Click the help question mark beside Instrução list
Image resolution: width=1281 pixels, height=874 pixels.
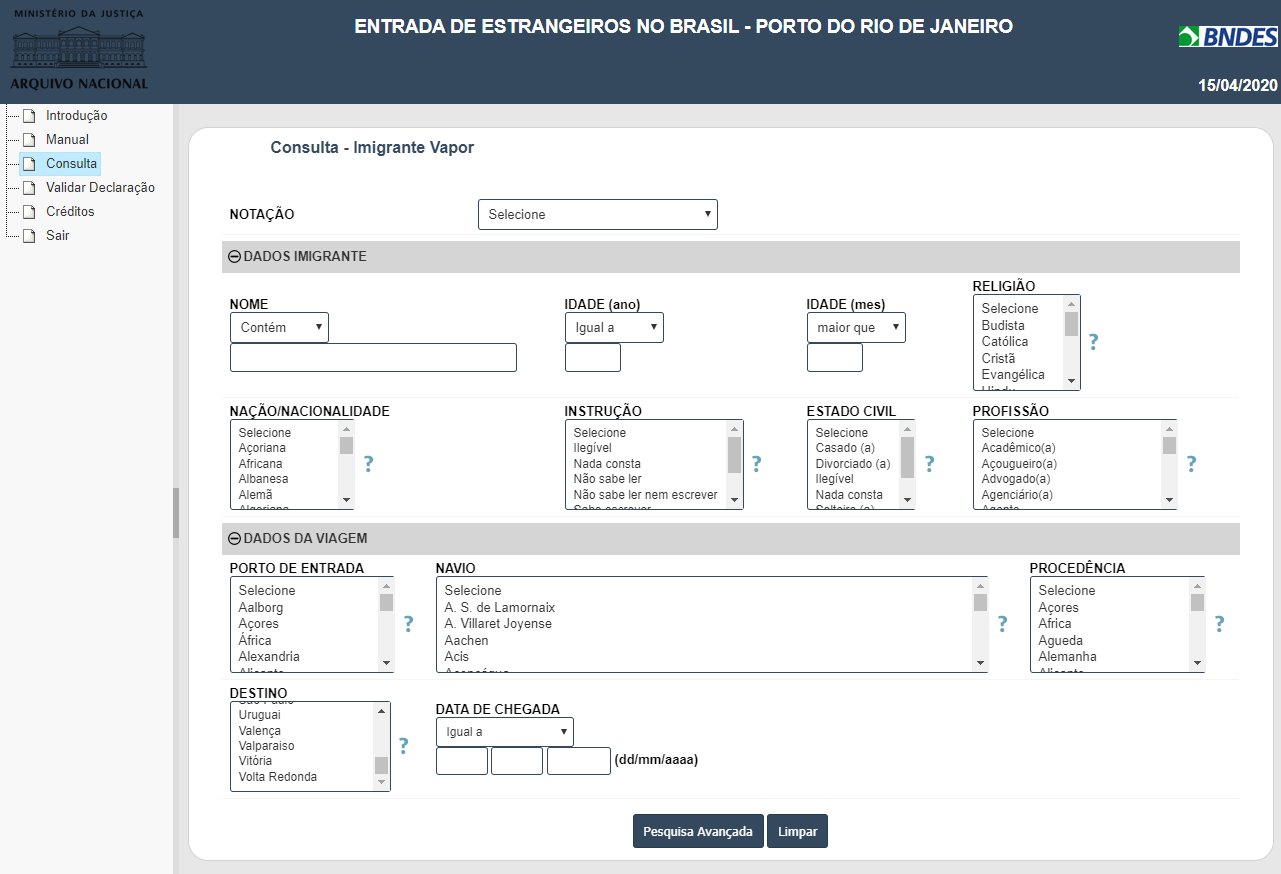click(756, 464)
